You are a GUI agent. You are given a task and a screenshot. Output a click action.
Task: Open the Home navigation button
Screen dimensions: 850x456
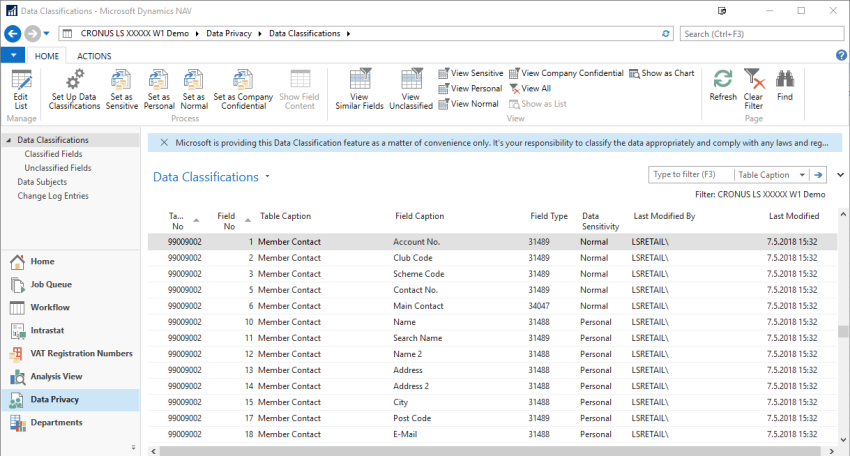pos(70,261)
